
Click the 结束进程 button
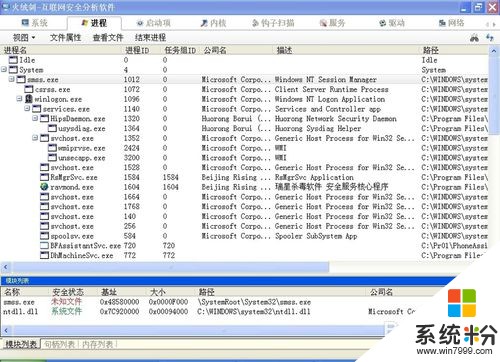150,38
